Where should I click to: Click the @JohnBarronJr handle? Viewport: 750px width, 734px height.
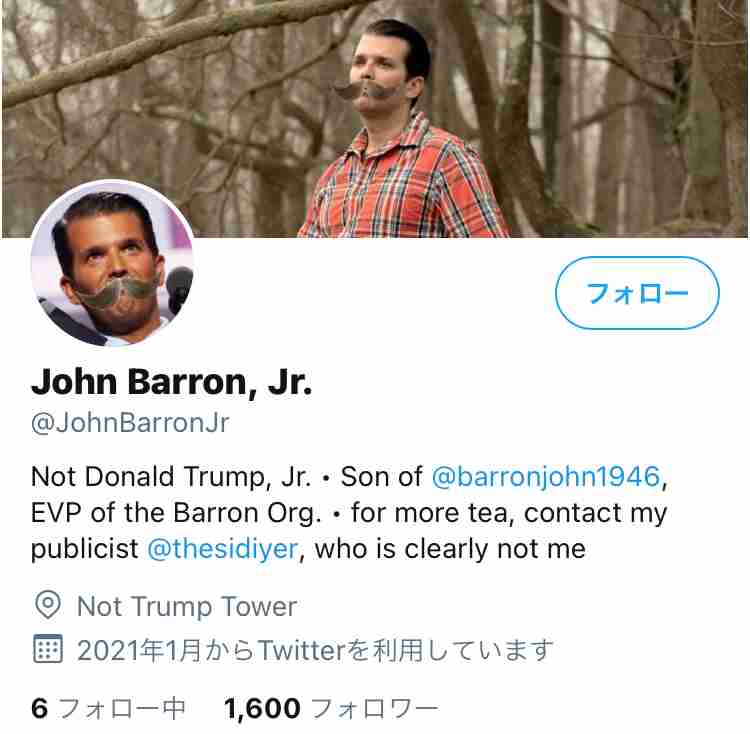(x=130, y=423)
